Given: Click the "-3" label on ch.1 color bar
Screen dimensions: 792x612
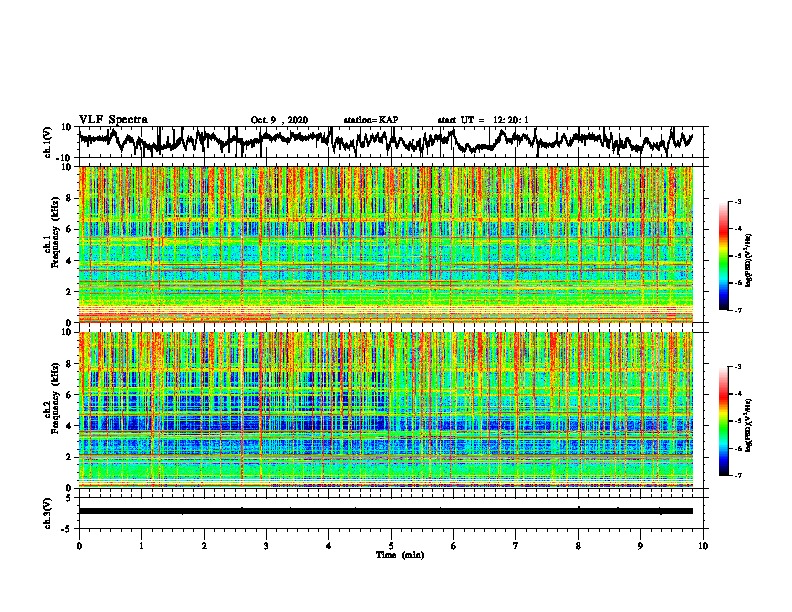Looking at the screenshot, I should point(736,201).
